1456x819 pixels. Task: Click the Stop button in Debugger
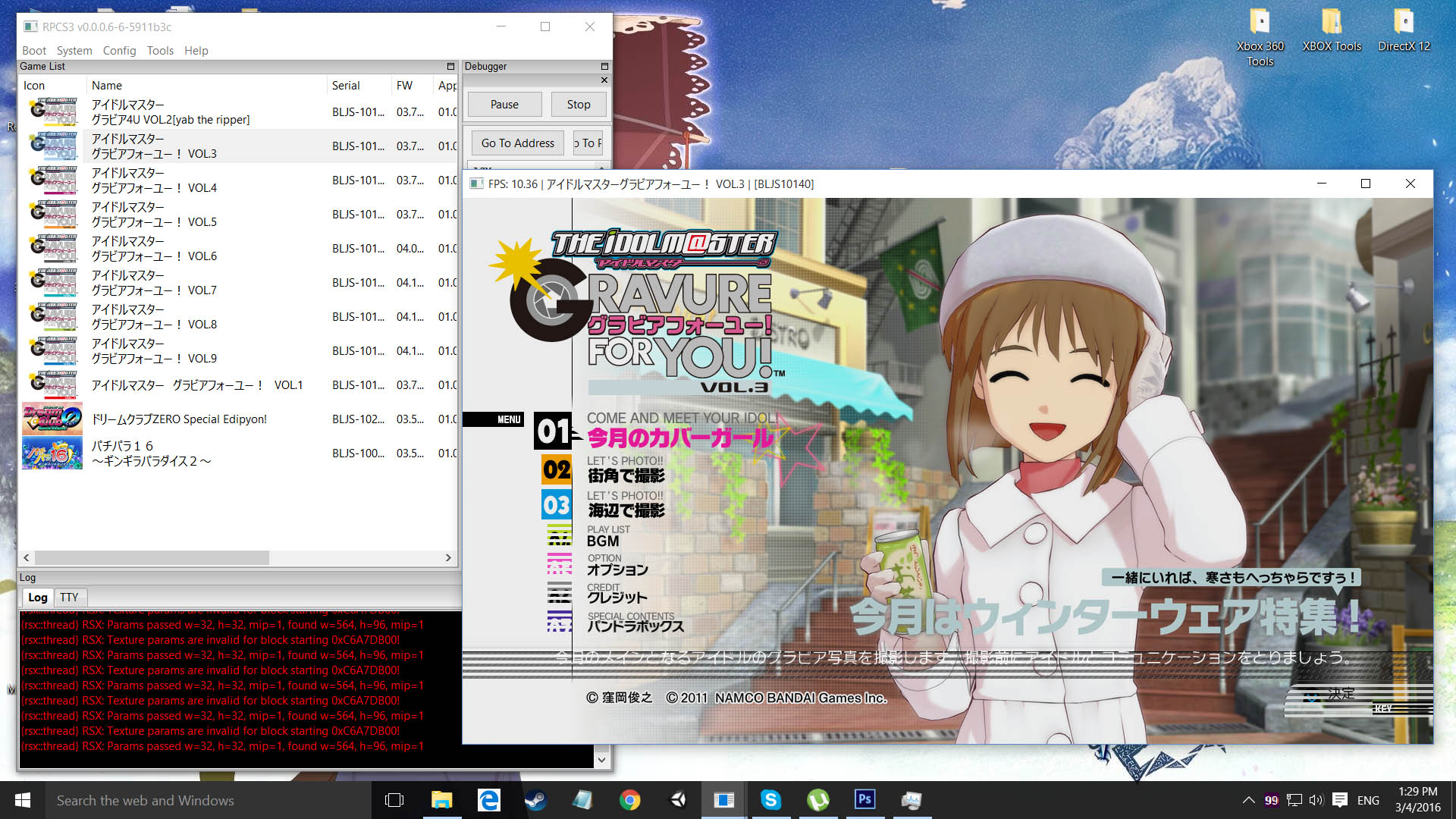coord(579,105)
